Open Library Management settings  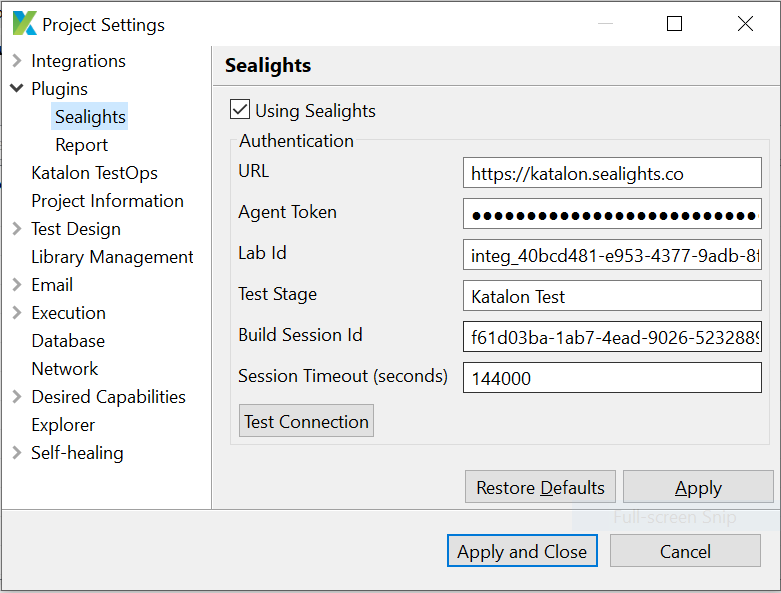(112, 257)
